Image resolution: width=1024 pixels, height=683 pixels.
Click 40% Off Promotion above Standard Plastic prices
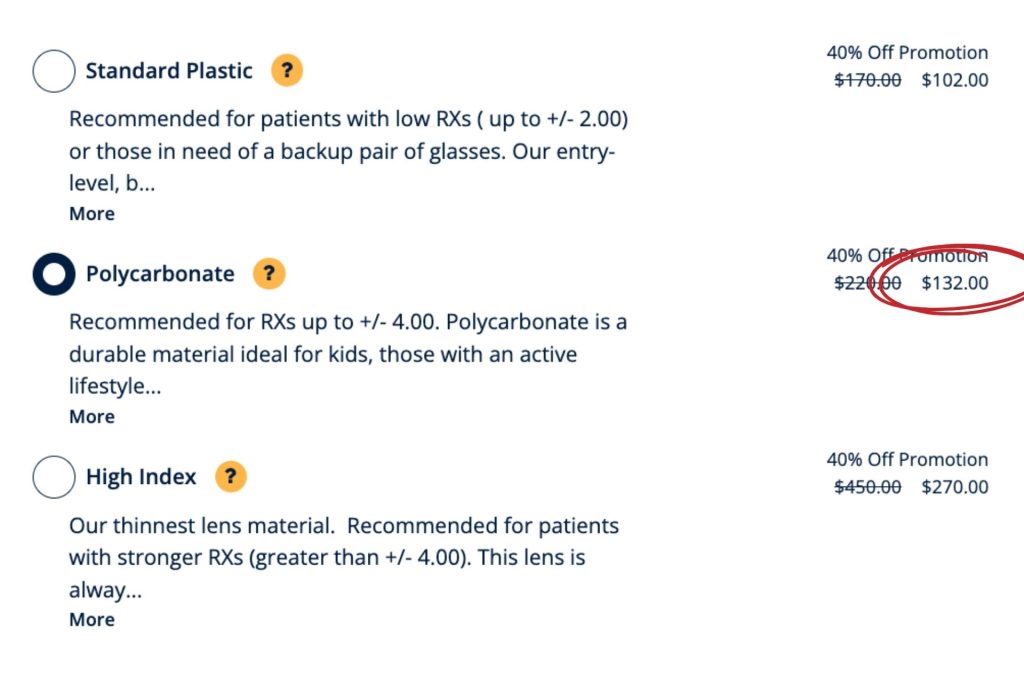(906, 52)
